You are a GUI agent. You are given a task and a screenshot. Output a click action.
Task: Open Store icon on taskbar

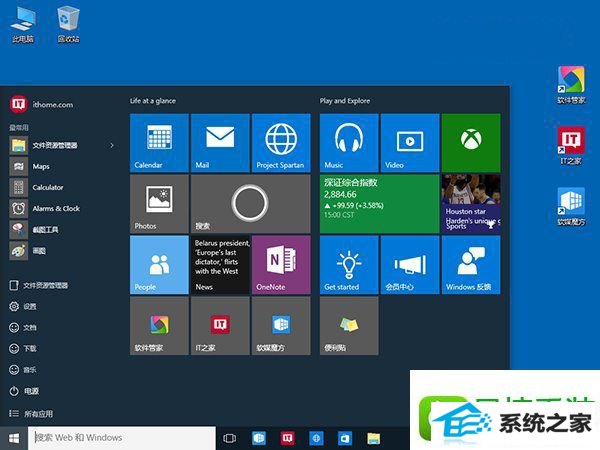345,439
